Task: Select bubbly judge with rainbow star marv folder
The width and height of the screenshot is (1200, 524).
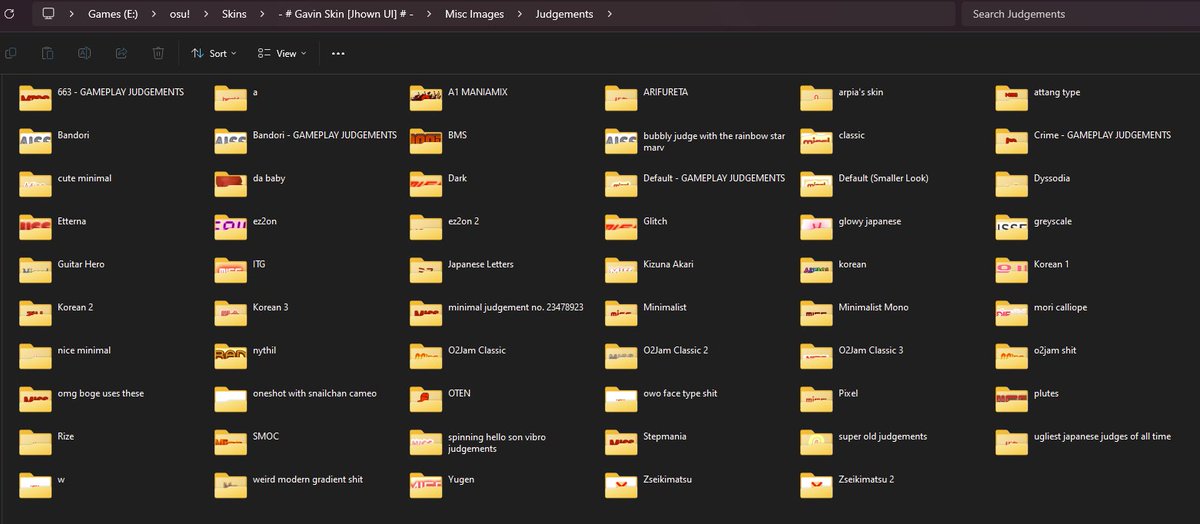Action: click(x=696, y=141)
